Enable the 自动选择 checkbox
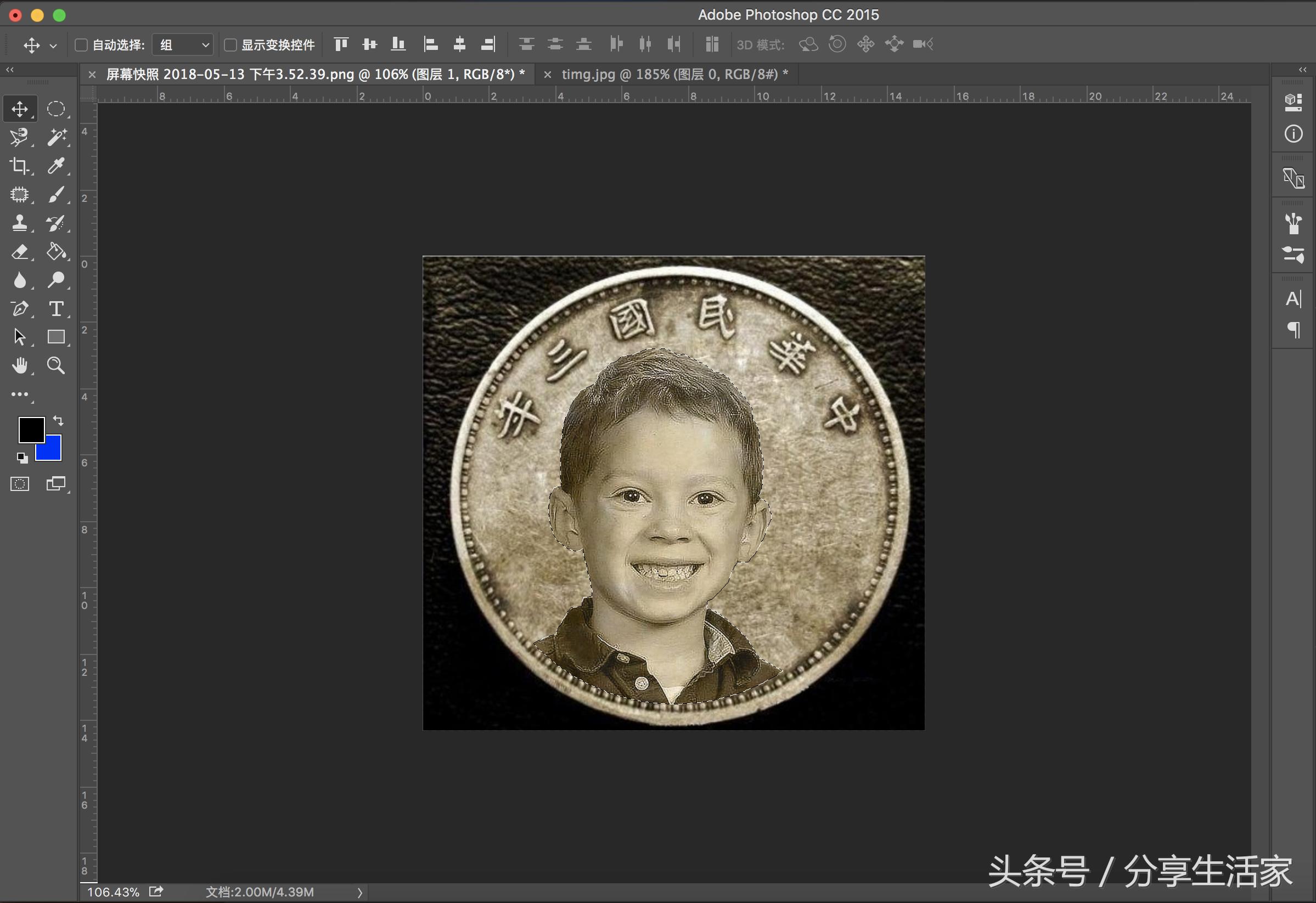The image size is (1316, 903). coord(81,44)
